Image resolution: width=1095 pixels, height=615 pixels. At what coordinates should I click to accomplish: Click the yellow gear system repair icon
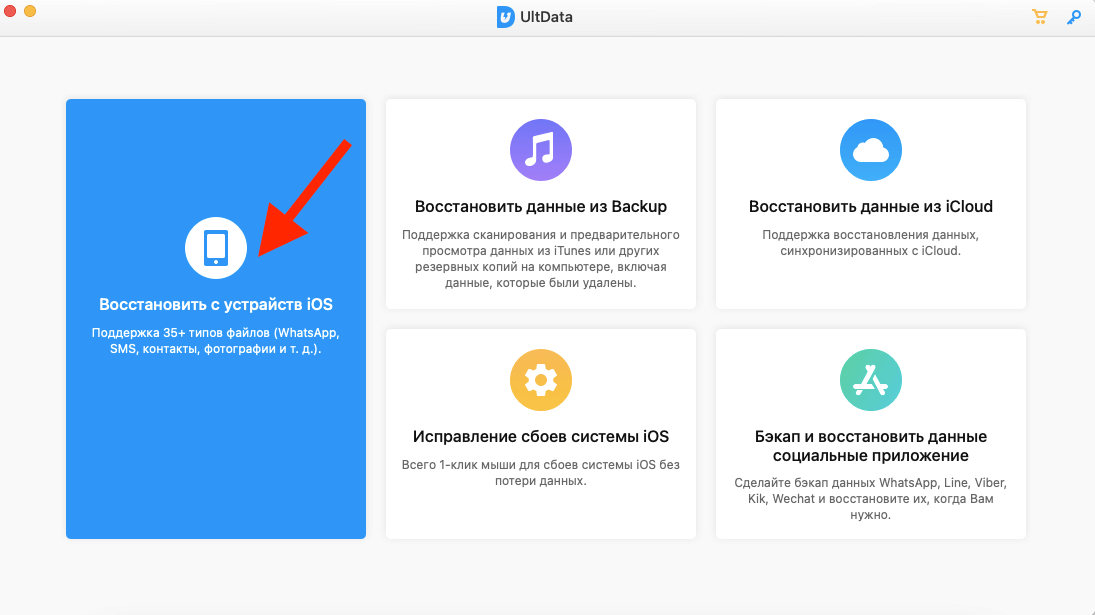click(x=541, y=380)
